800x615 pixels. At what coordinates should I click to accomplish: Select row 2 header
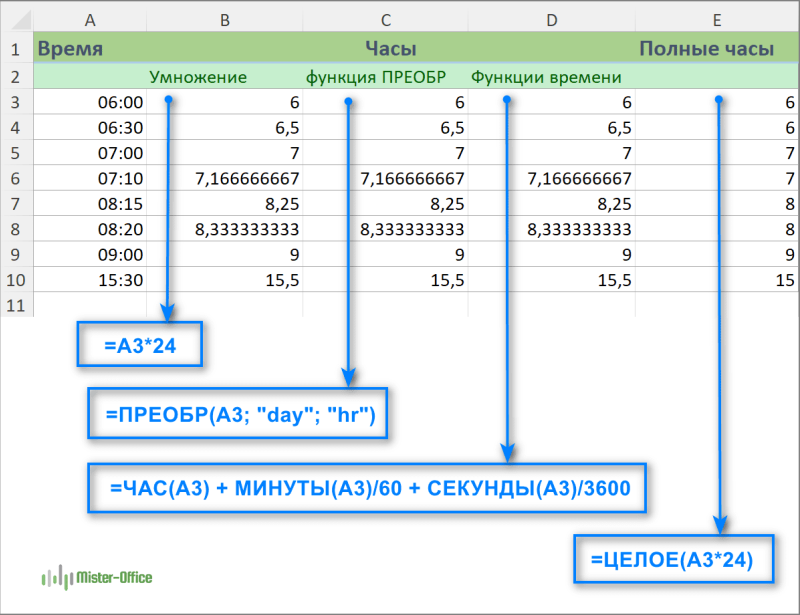[x=17, y=77]
